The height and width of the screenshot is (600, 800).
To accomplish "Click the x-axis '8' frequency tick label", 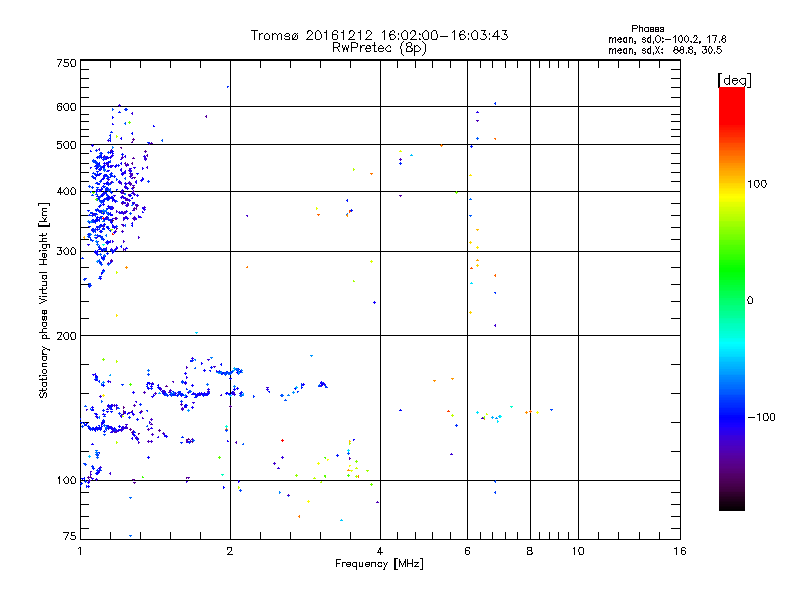I will [x=530, y=551].
